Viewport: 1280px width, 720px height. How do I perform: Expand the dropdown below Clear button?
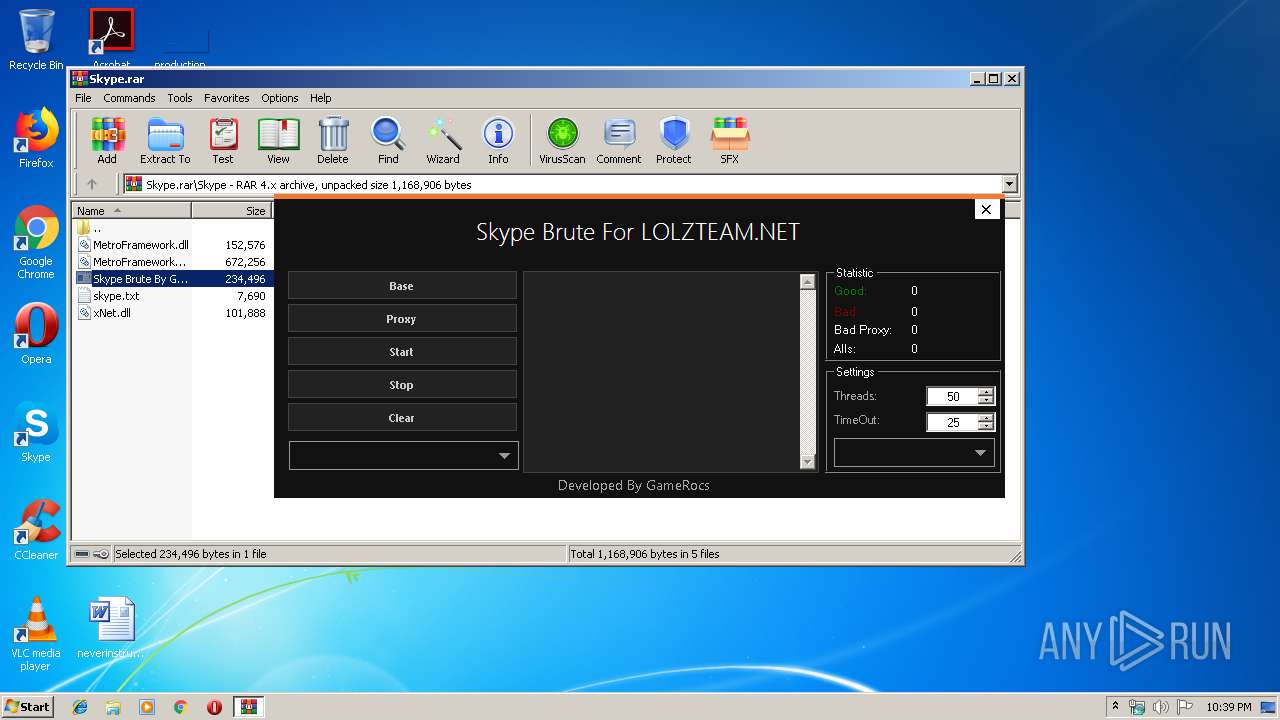pos(404,455)
